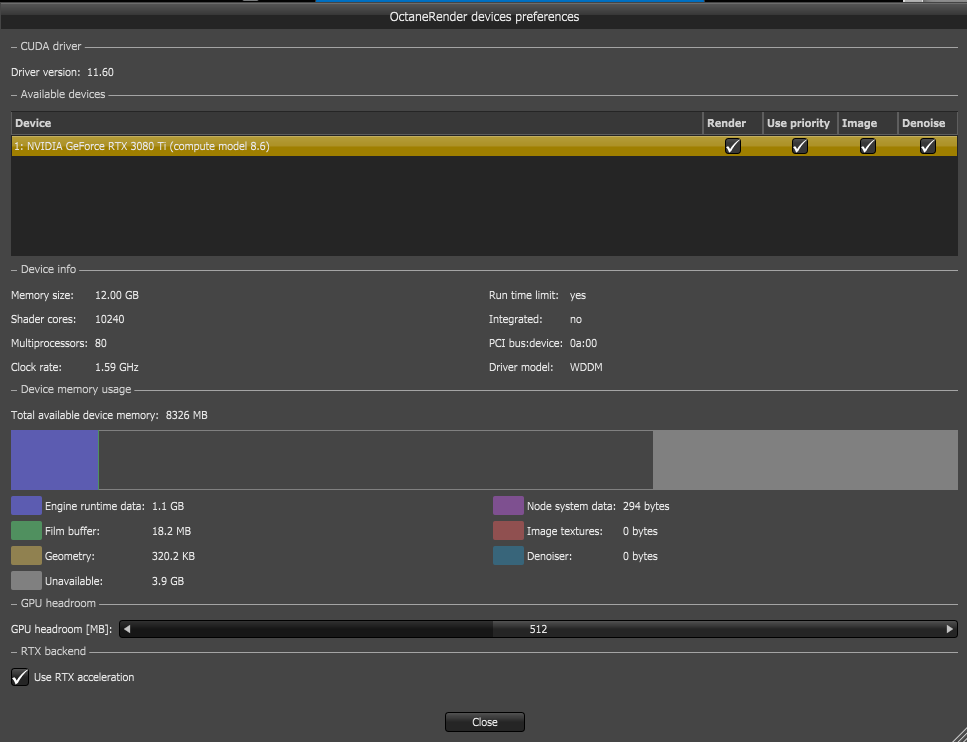
Task: Increase GPU headroom with right arrow
Action: [949, 629]
